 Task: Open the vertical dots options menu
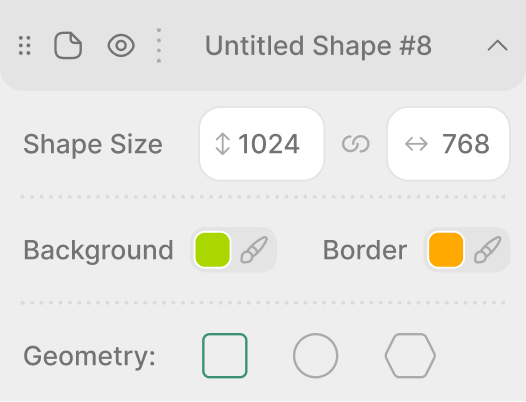tap(159, 45)
